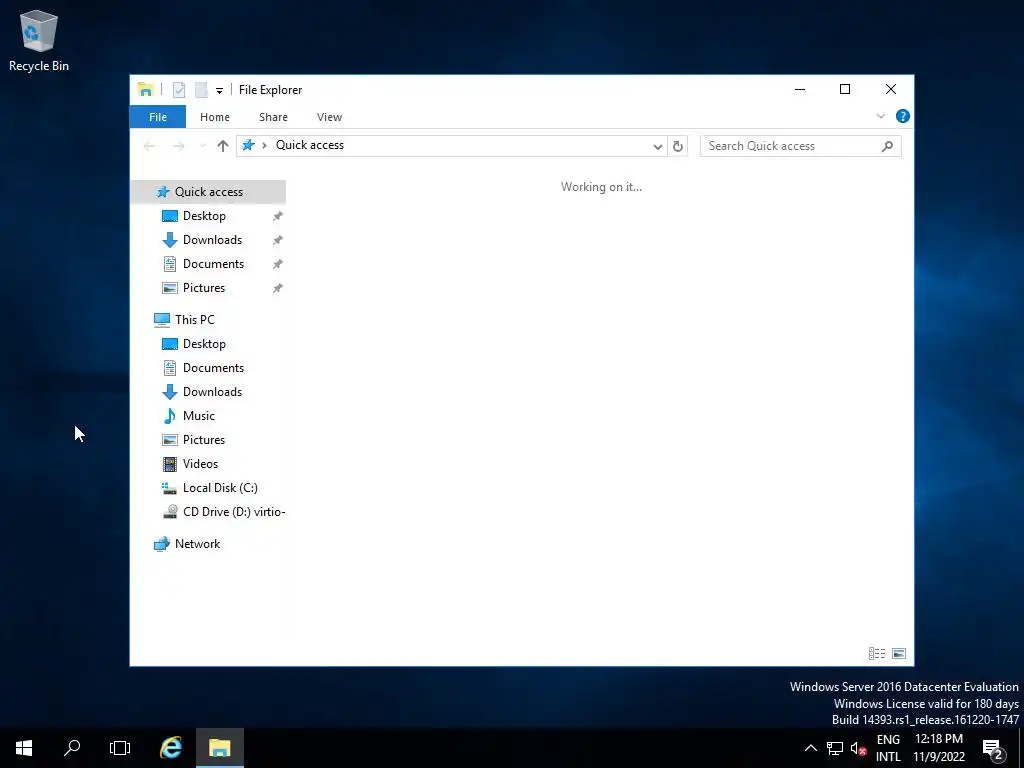Click the File Explorer title bar icon
Image resolution: width=1024 pixels, height=768 pixels.
click(x=146, y=90)
